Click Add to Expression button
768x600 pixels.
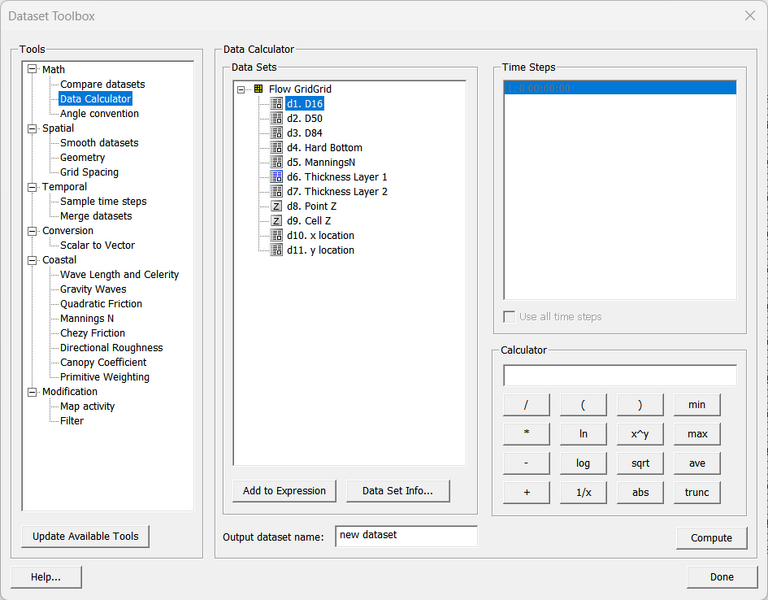click(284, 491)
